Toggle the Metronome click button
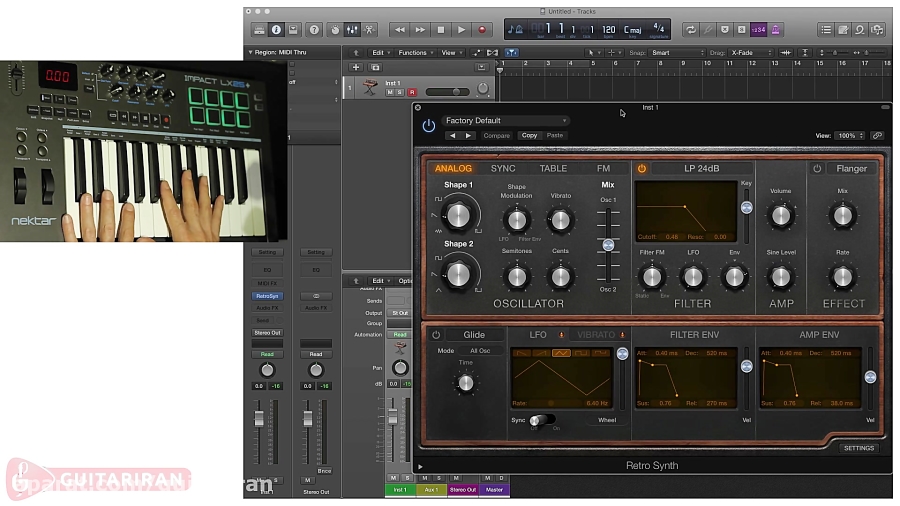Screen dimensions: 900x506 [775, 30]
